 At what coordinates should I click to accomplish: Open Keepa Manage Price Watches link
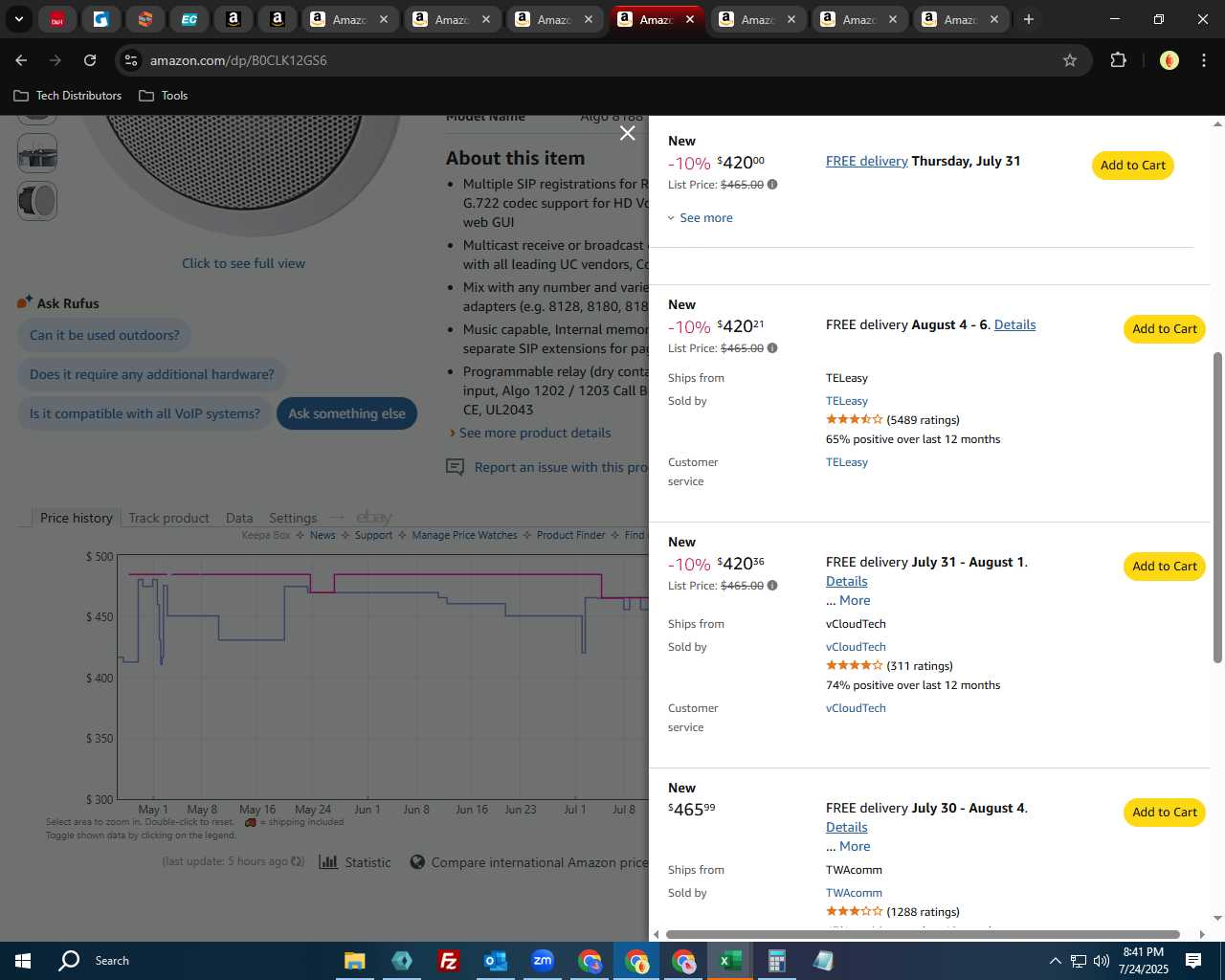point(464,535)
